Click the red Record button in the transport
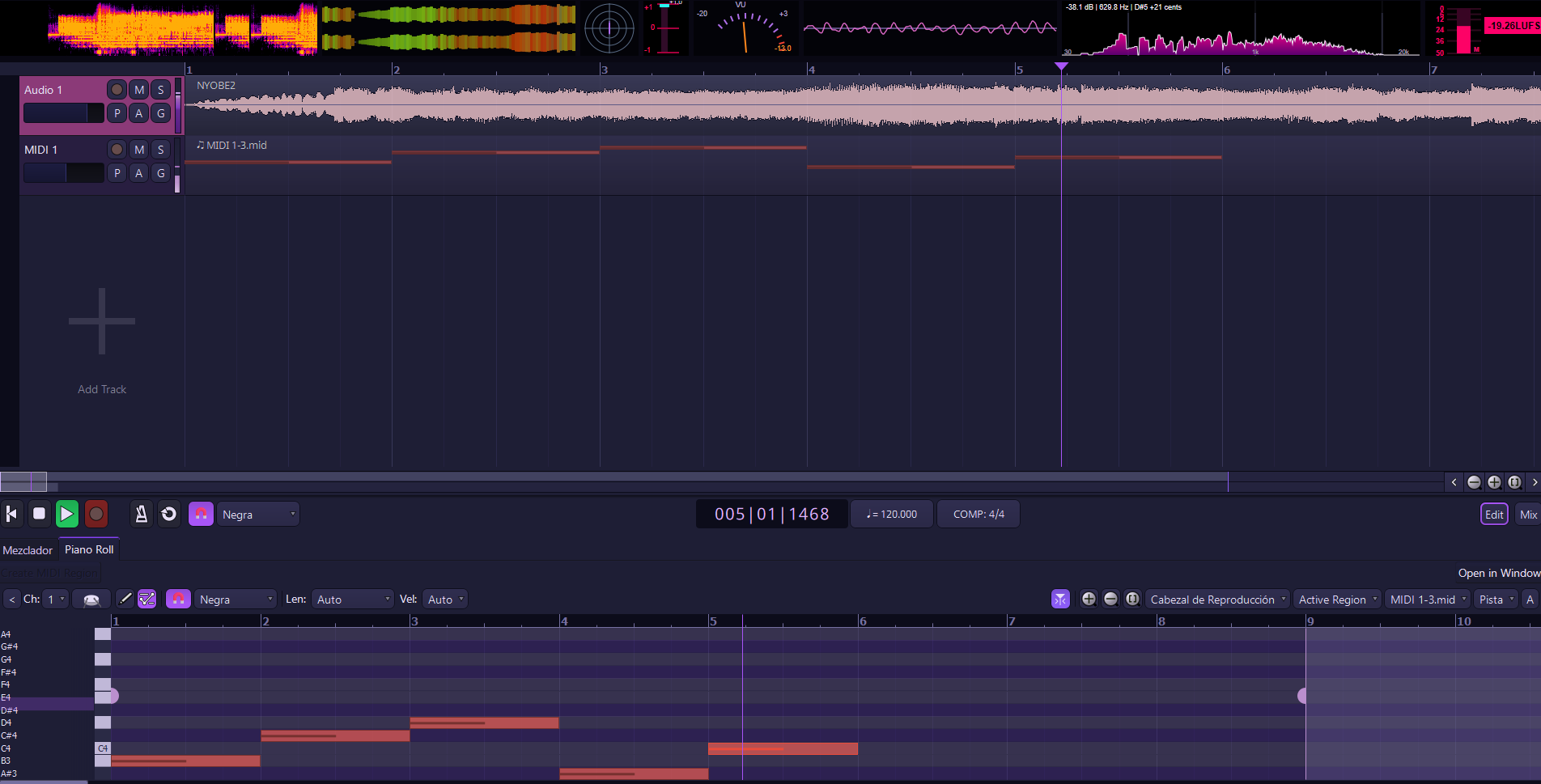 click(96, 514)
